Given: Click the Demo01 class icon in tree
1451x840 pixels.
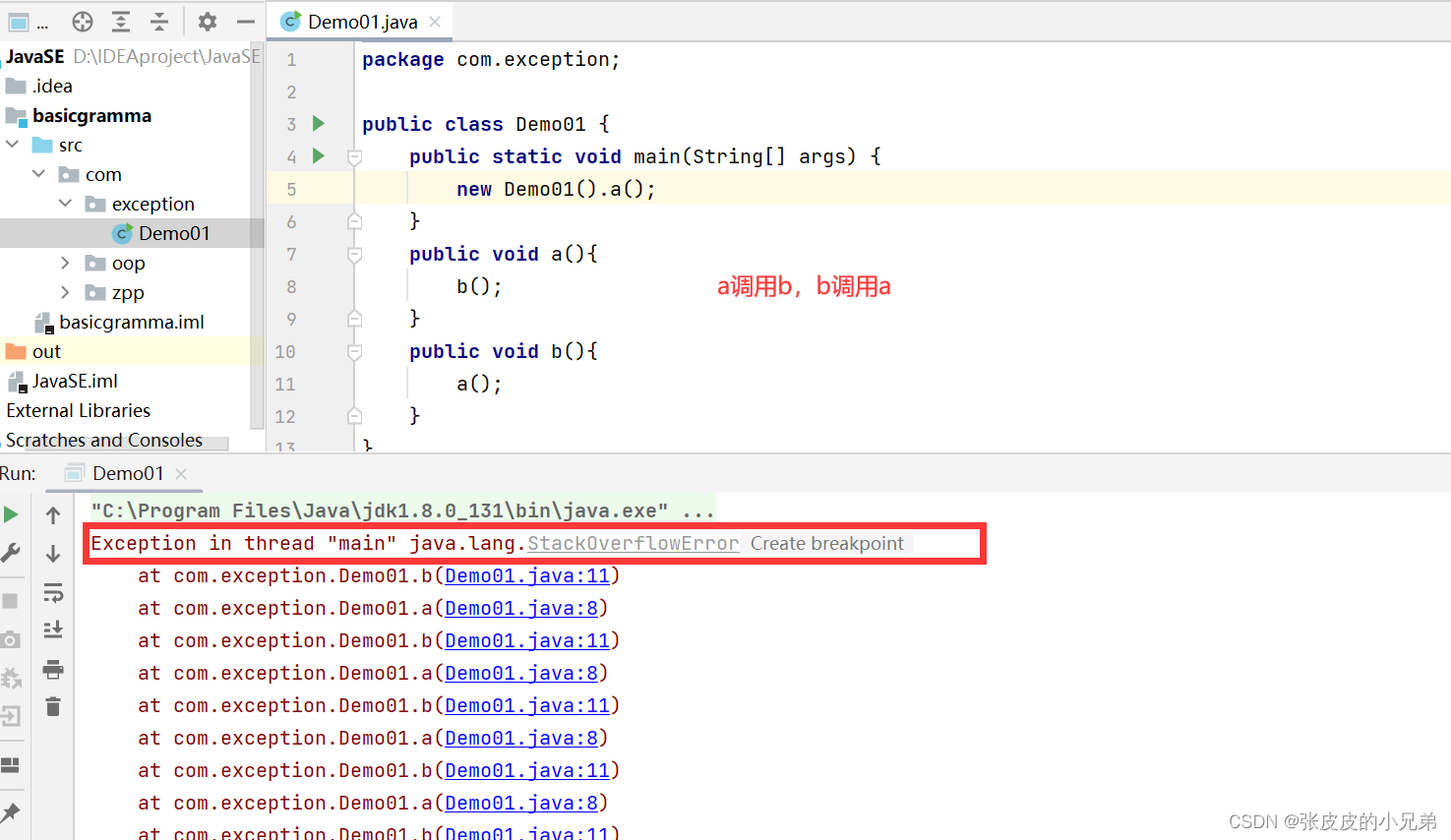Looking at the screenshot, I should click(122, 233).
